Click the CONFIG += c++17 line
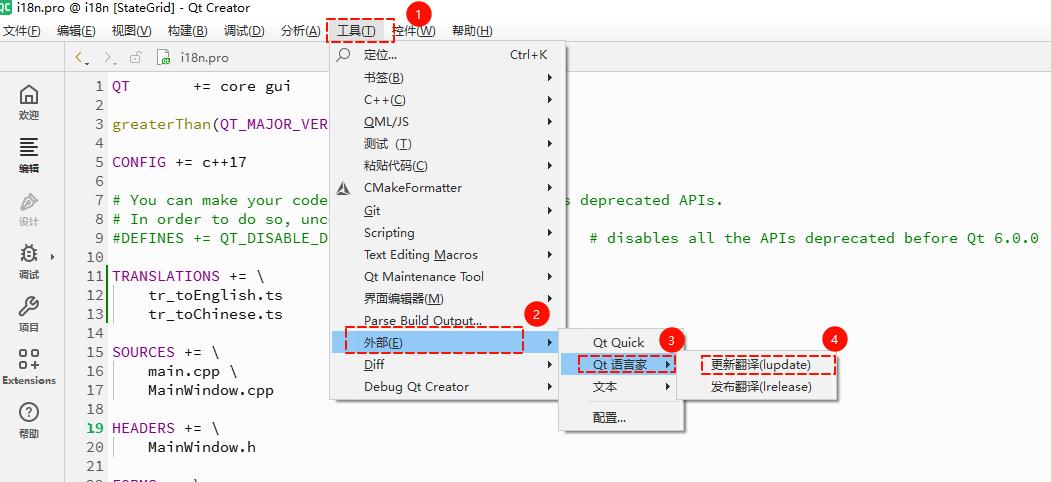The width and height of the screenshot is (1051, 482). [179, 162]
